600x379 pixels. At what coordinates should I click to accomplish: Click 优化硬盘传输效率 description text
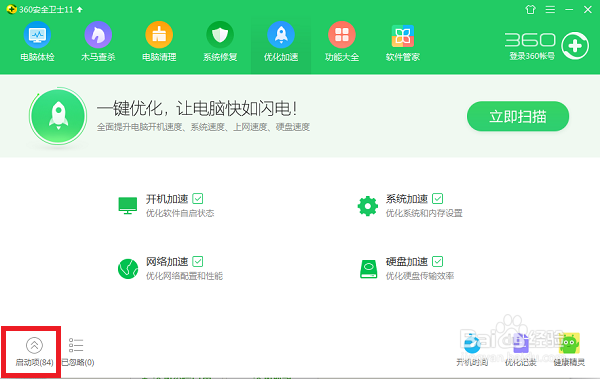[420, 276]
